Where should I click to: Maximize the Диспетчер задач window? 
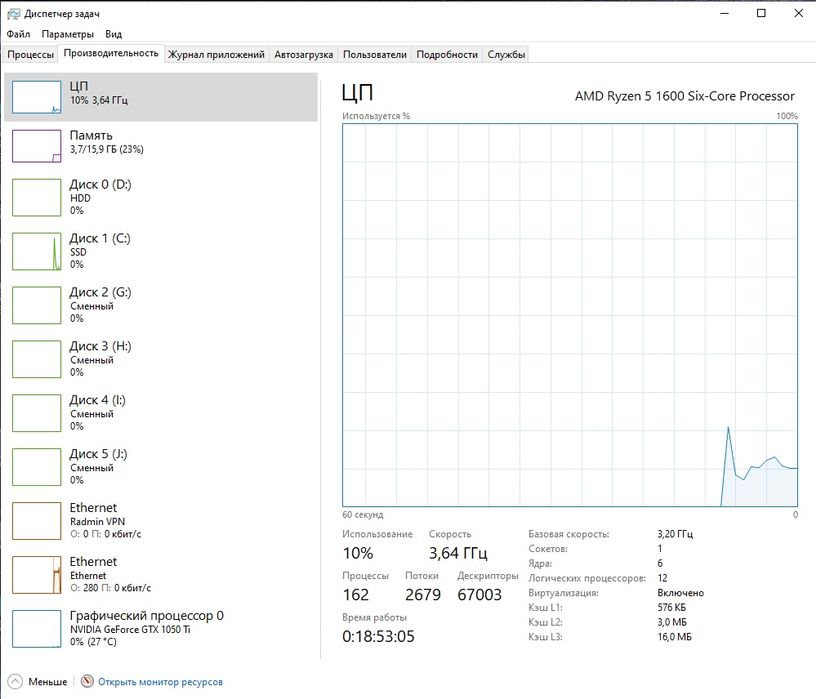click(761, 14)
